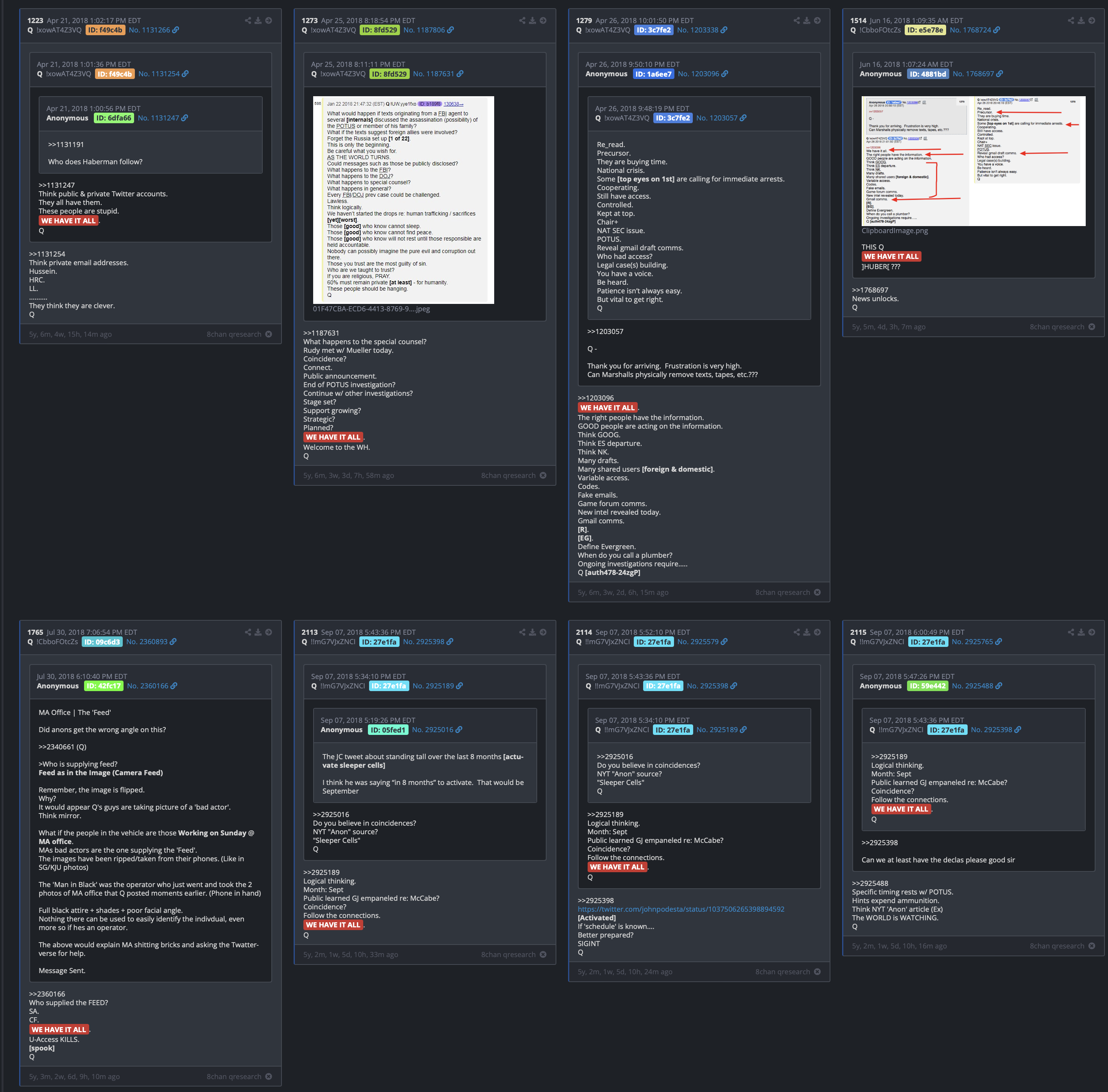Viewport: 1108px width, 1092px height.
Task: Open link No. 2360893
Action: [151, 642]
